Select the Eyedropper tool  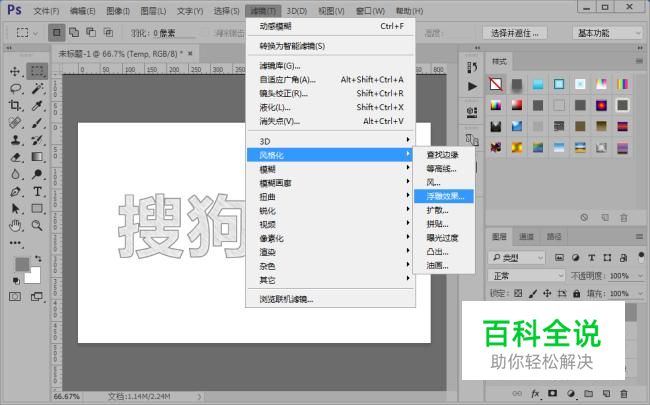(x=37, y=106)
